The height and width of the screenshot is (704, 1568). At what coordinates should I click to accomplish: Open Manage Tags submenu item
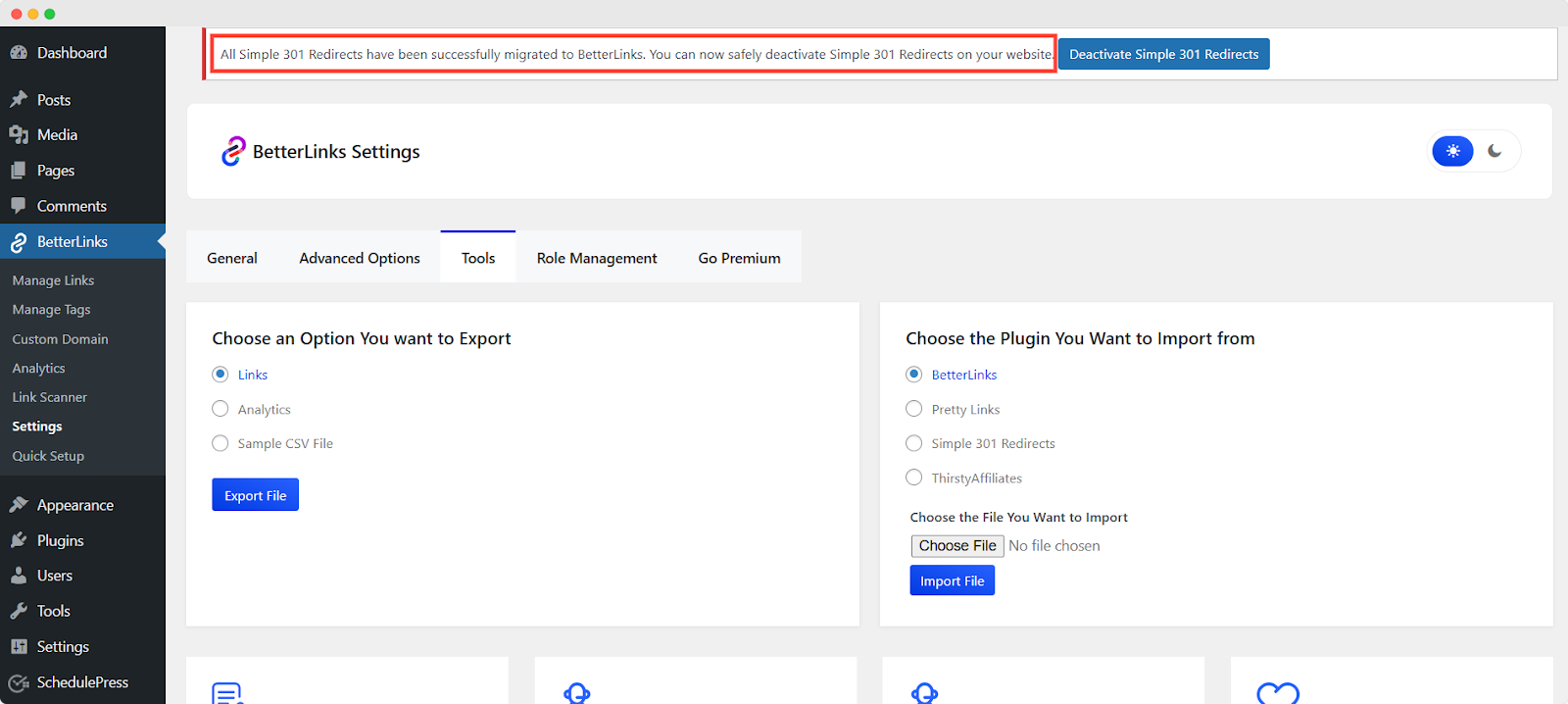pos(52,310)
